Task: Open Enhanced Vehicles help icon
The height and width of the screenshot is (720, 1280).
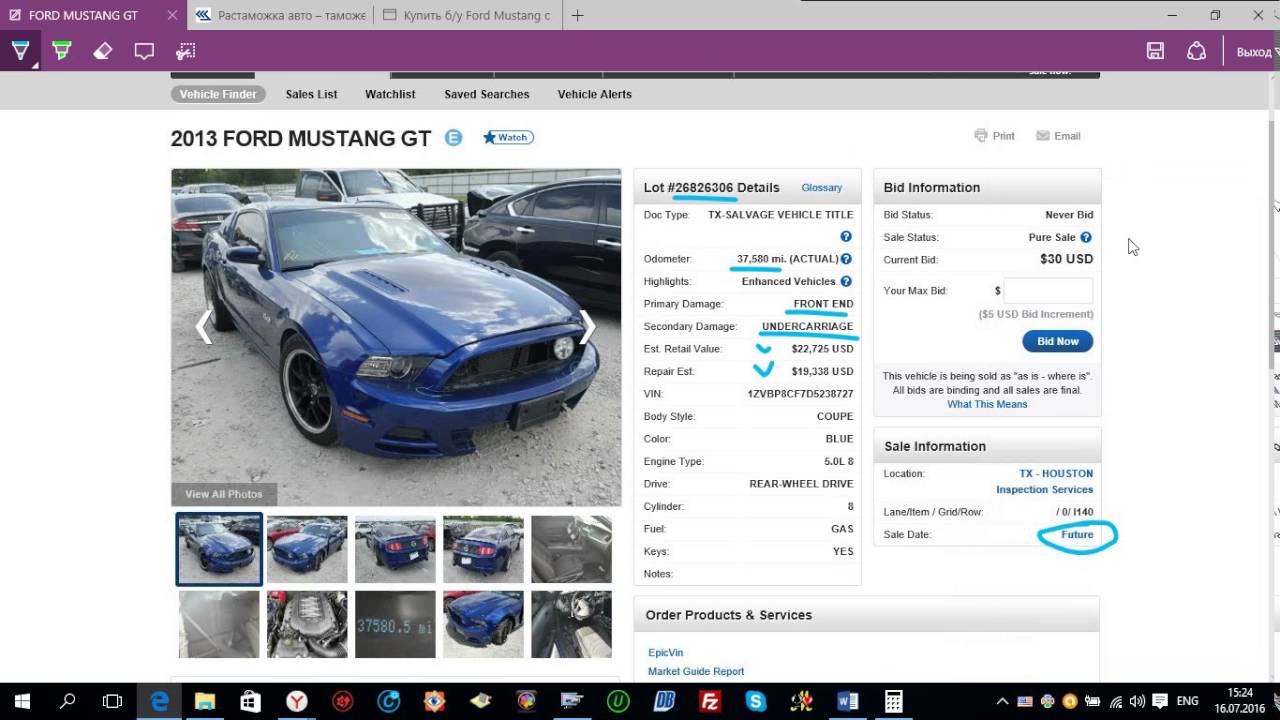Action: point(846,282)
